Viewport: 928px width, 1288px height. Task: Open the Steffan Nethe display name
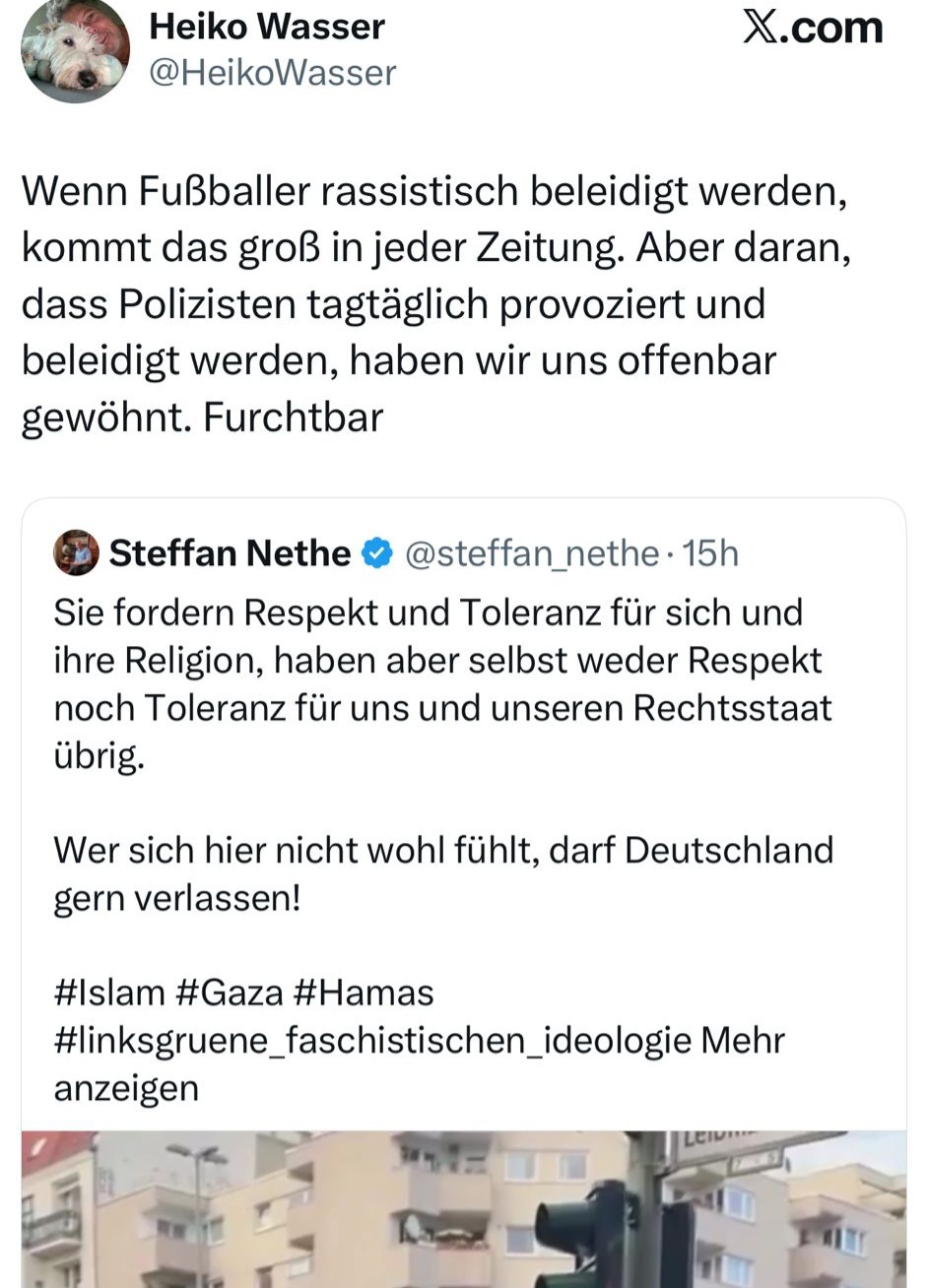point(230,553)
